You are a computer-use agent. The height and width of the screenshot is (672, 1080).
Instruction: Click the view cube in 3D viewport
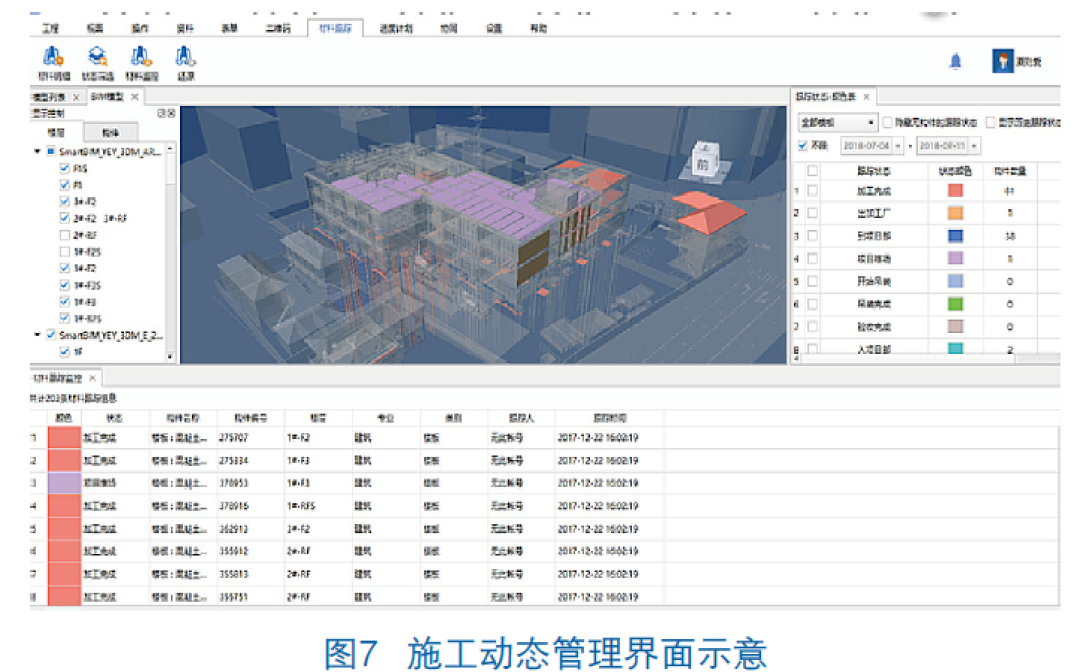pyautogui.click(x=705, y=159)
